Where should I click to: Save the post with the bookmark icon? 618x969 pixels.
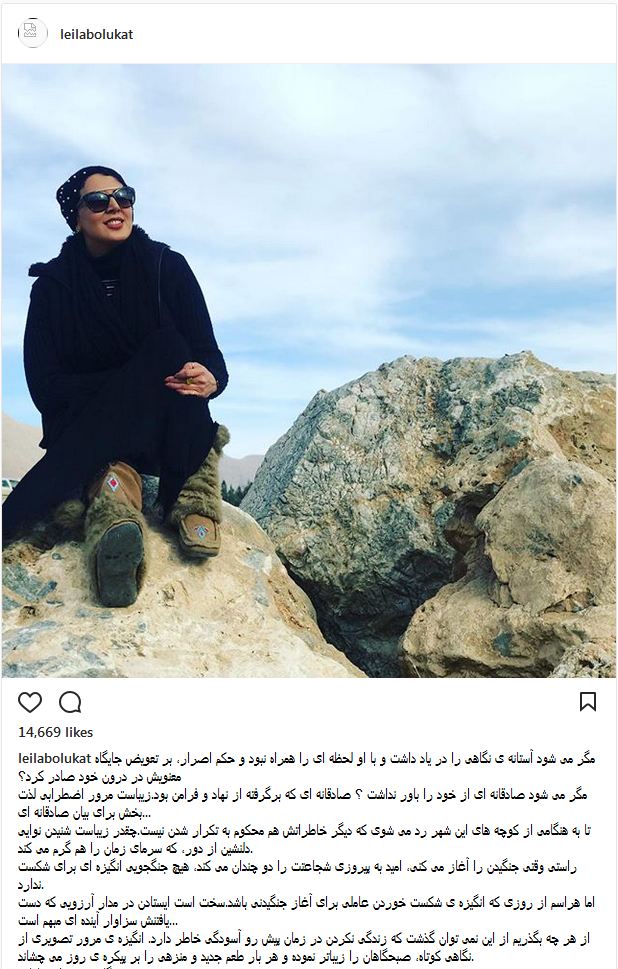coord(587,702)
